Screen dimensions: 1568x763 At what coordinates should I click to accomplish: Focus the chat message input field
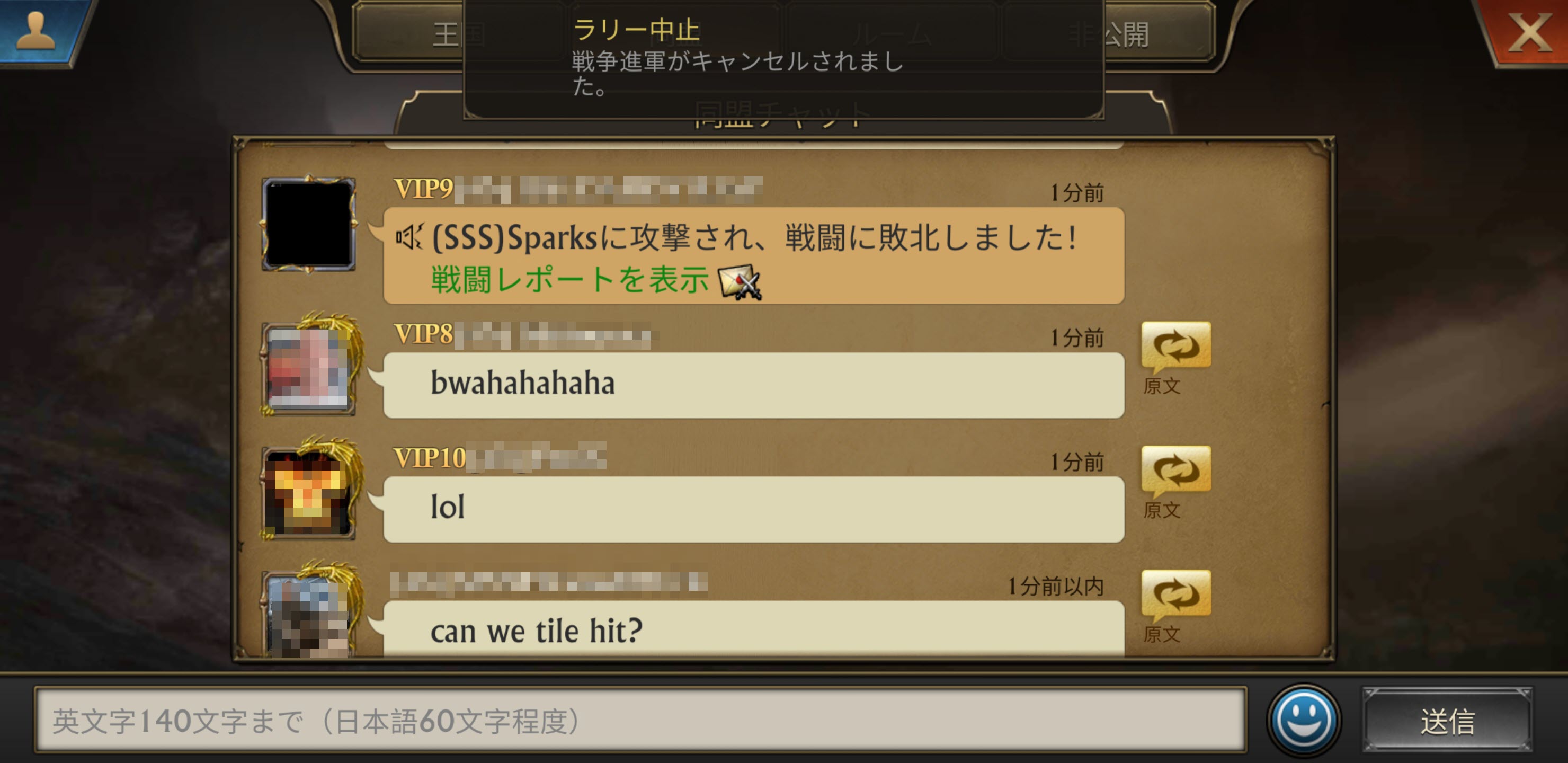640,721
